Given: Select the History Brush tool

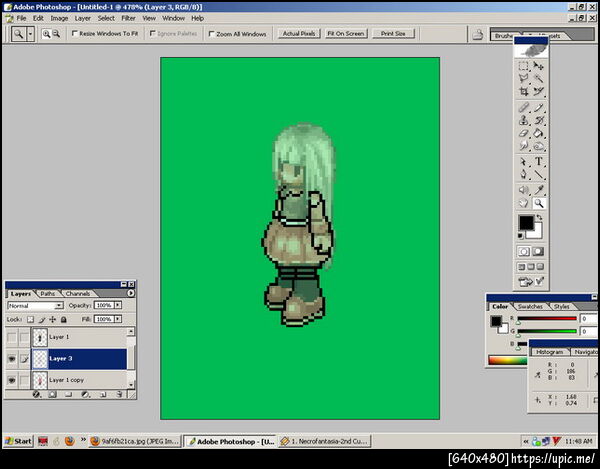Looking at the screenshot, I should coord(538,121).
